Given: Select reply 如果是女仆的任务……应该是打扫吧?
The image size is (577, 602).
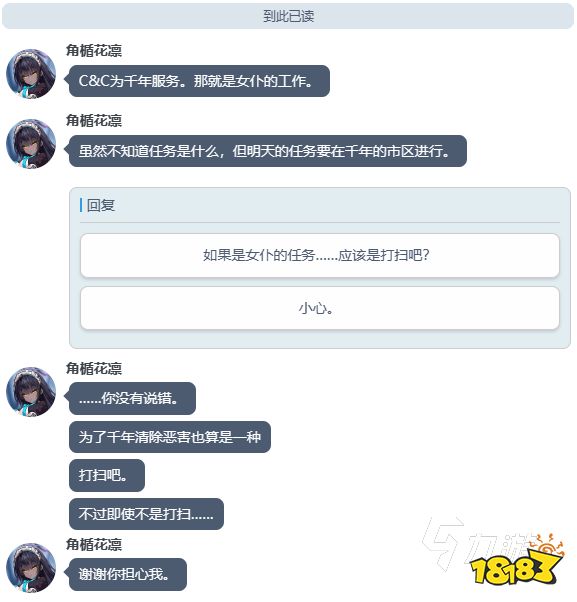Looking at the screenshot, I should pos(320,255).
